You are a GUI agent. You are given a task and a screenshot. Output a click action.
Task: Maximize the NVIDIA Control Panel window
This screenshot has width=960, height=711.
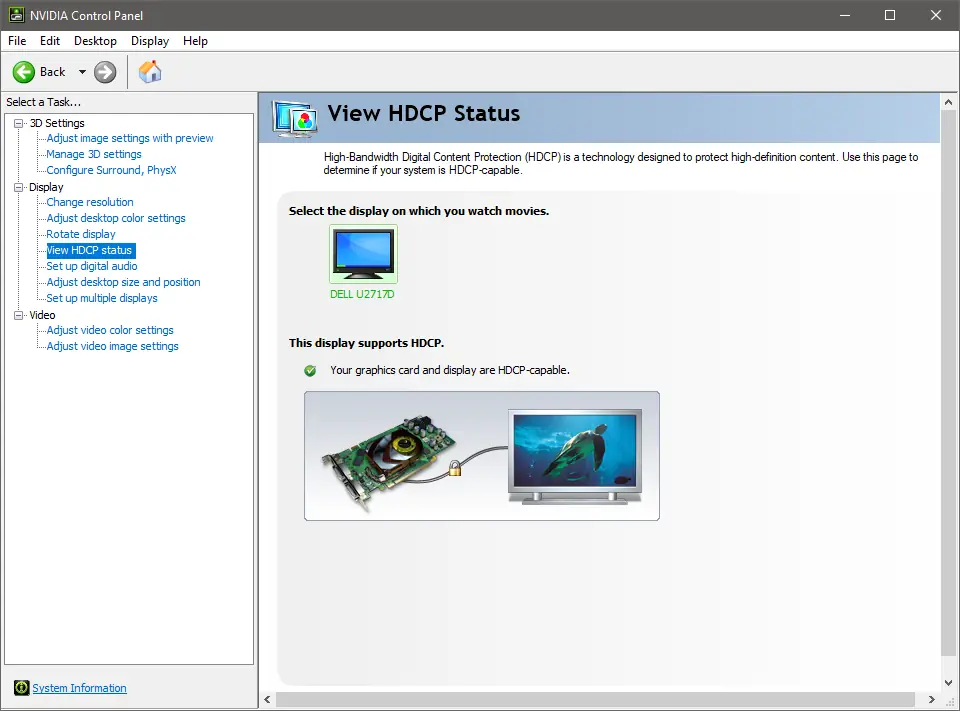coord(890,15)
